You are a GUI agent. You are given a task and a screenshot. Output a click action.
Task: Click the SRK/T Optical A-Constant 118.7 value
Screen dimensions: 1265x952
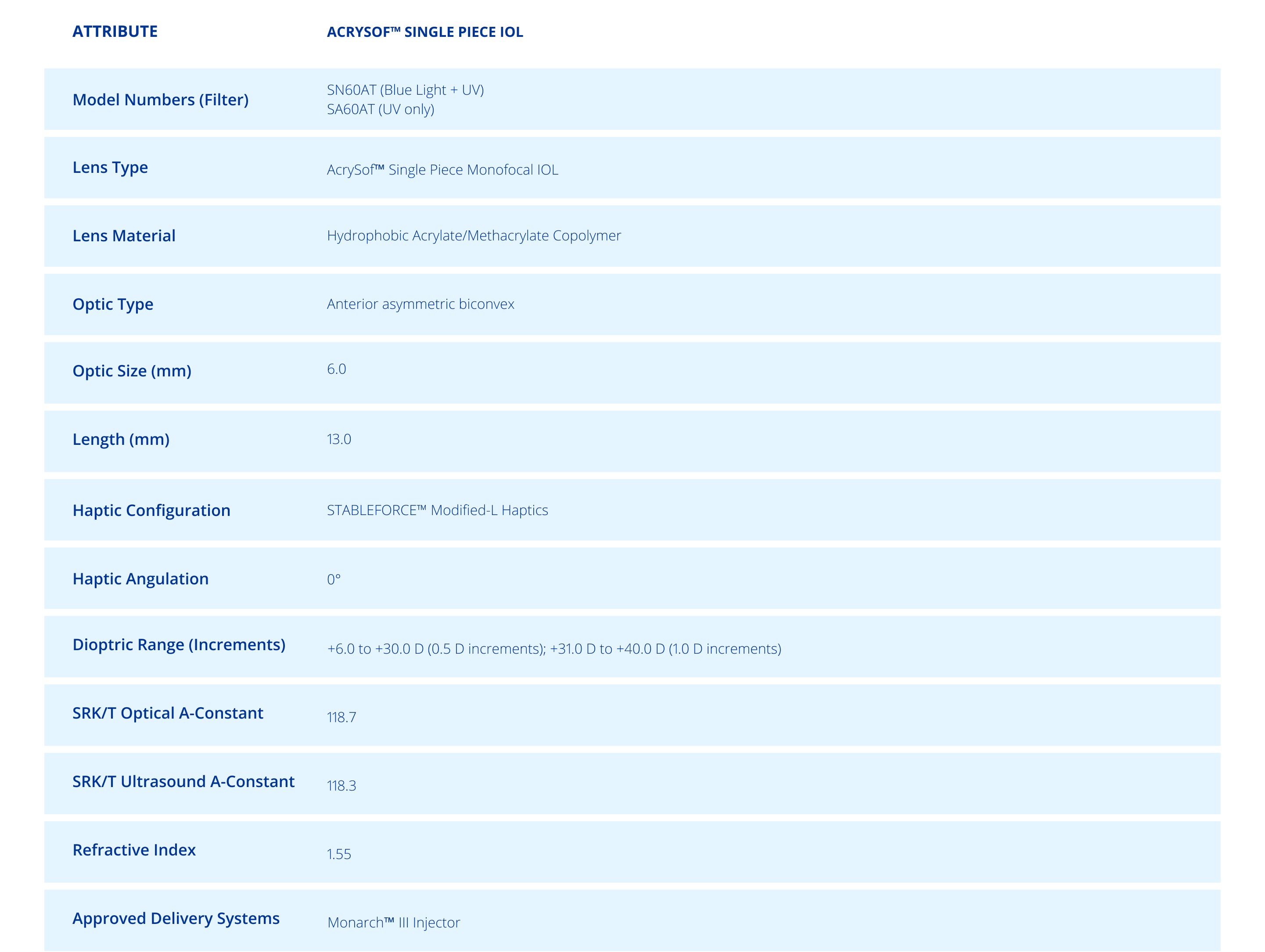341,717
